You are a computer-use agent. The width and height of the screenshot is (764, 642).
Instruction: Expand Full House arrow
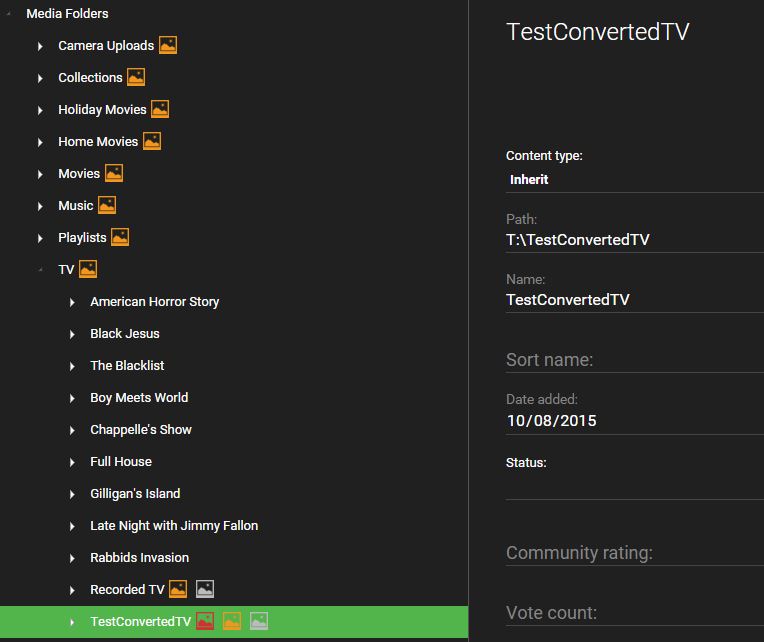tap(72, 462)
